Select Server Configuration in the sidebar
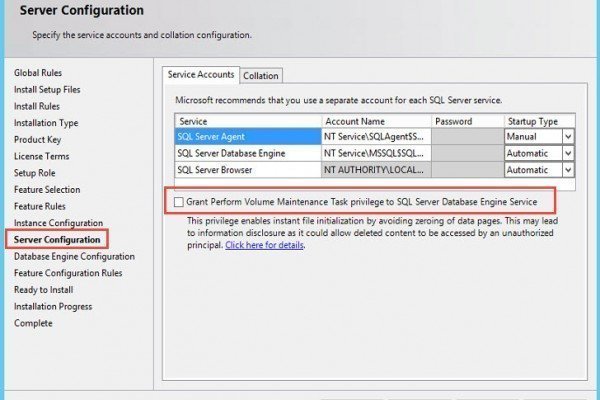Viewport: 600px width, 400px height. point(57,240)
